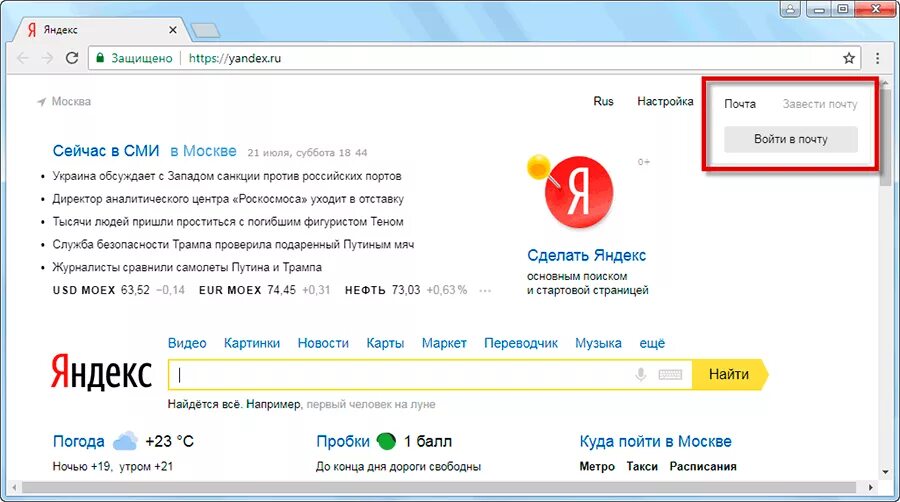The width and height of the screenshot is (900, 502).
Task: Click the До конца дня дороги свободны text
Action: pos(398,466)
